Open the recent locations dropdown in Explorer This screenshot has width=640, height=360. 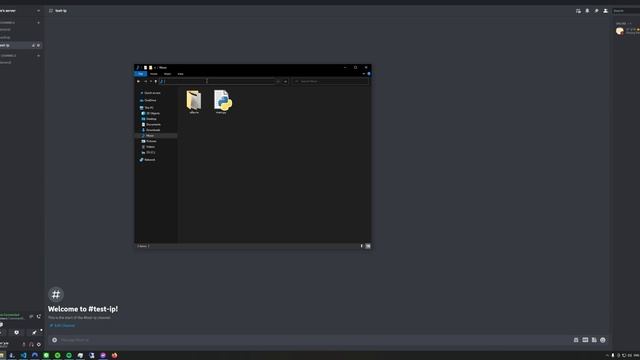coord(151,81)
